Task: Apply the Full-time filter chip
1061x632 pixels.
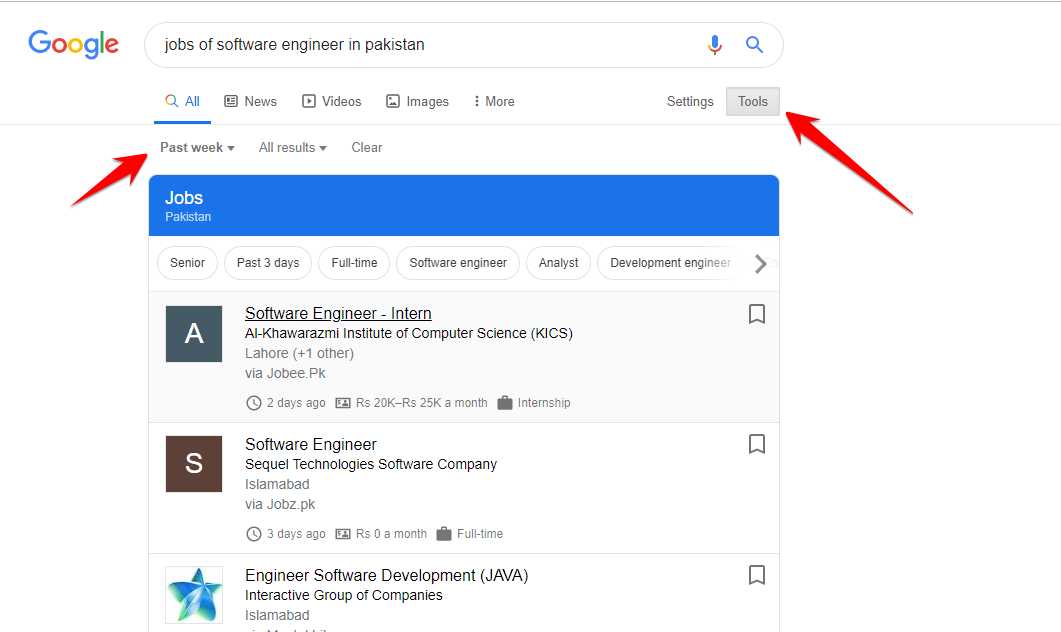Action: click(x=354, y=263)
